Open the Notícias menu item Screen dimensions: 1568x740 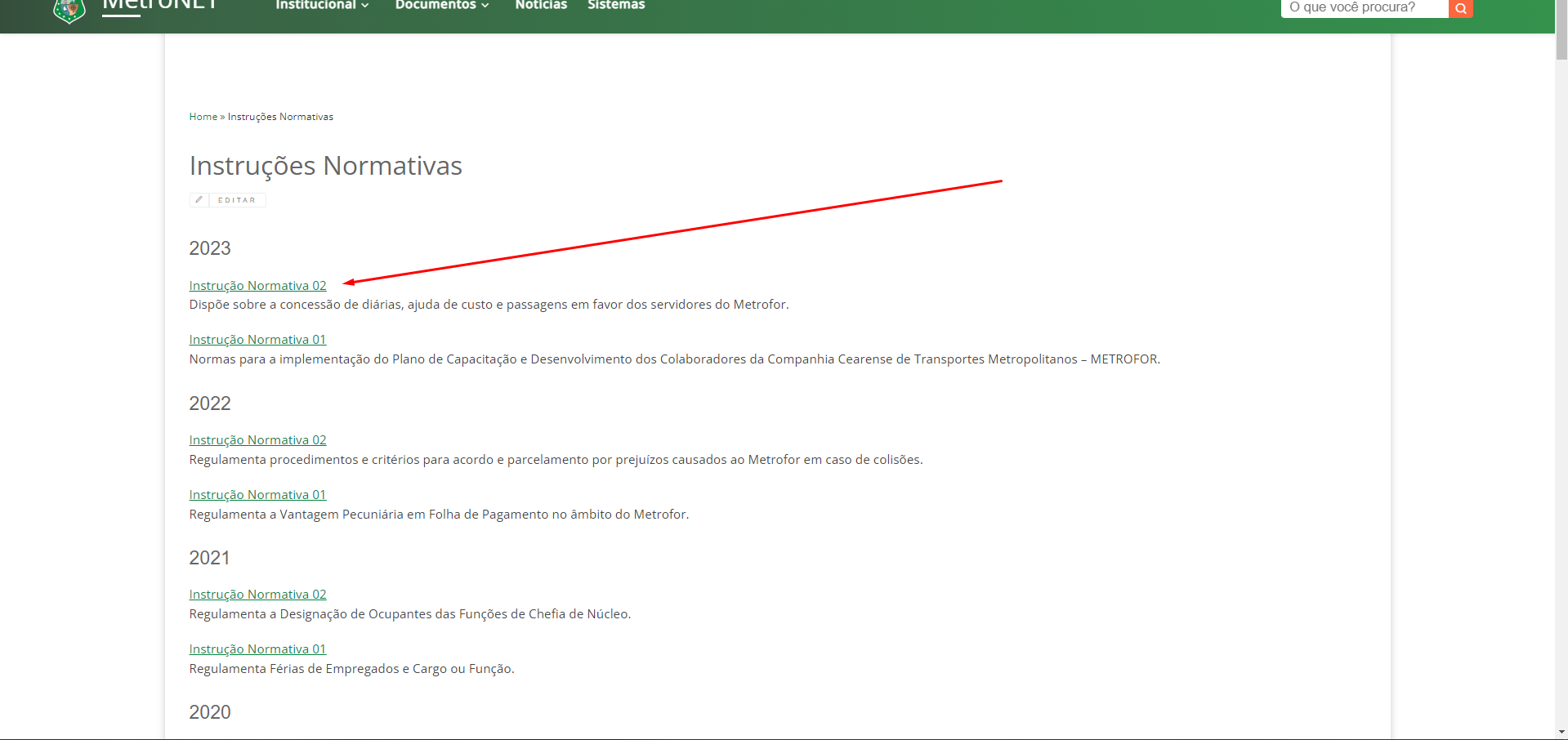click(541, 5)
